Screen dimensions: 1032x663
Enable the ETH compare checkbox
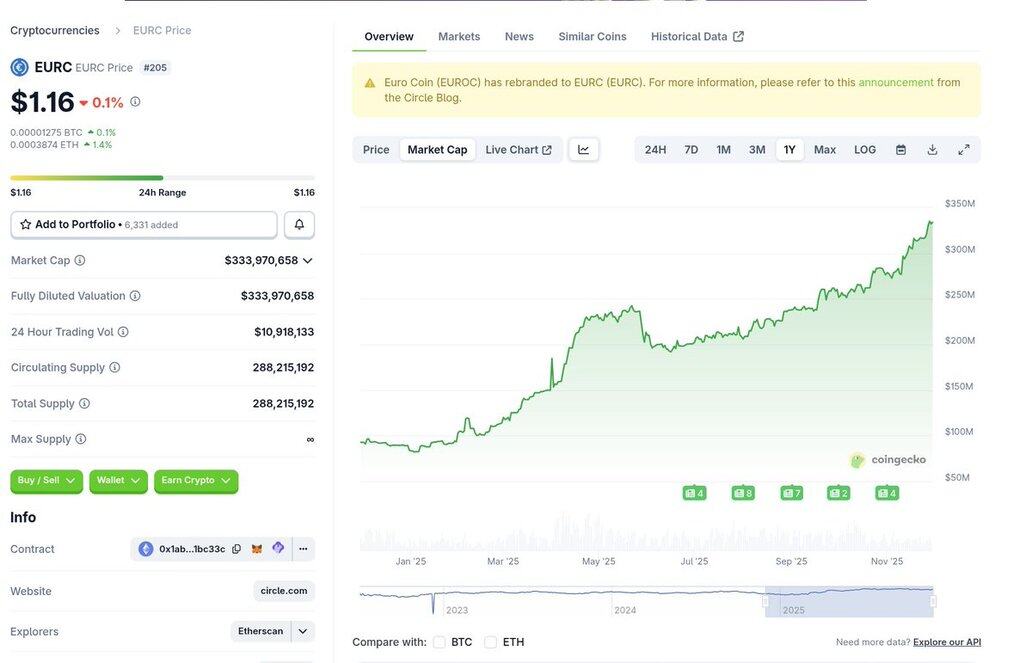click(490, 642)
